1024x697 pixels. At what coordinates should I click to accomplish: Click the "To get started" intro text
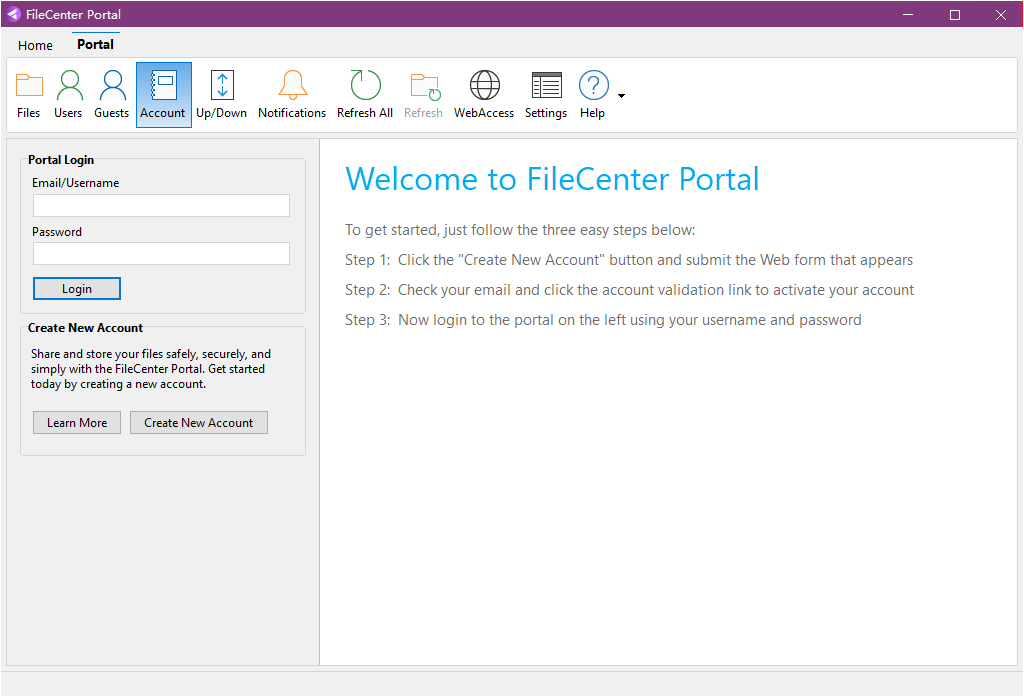point(520,230)
